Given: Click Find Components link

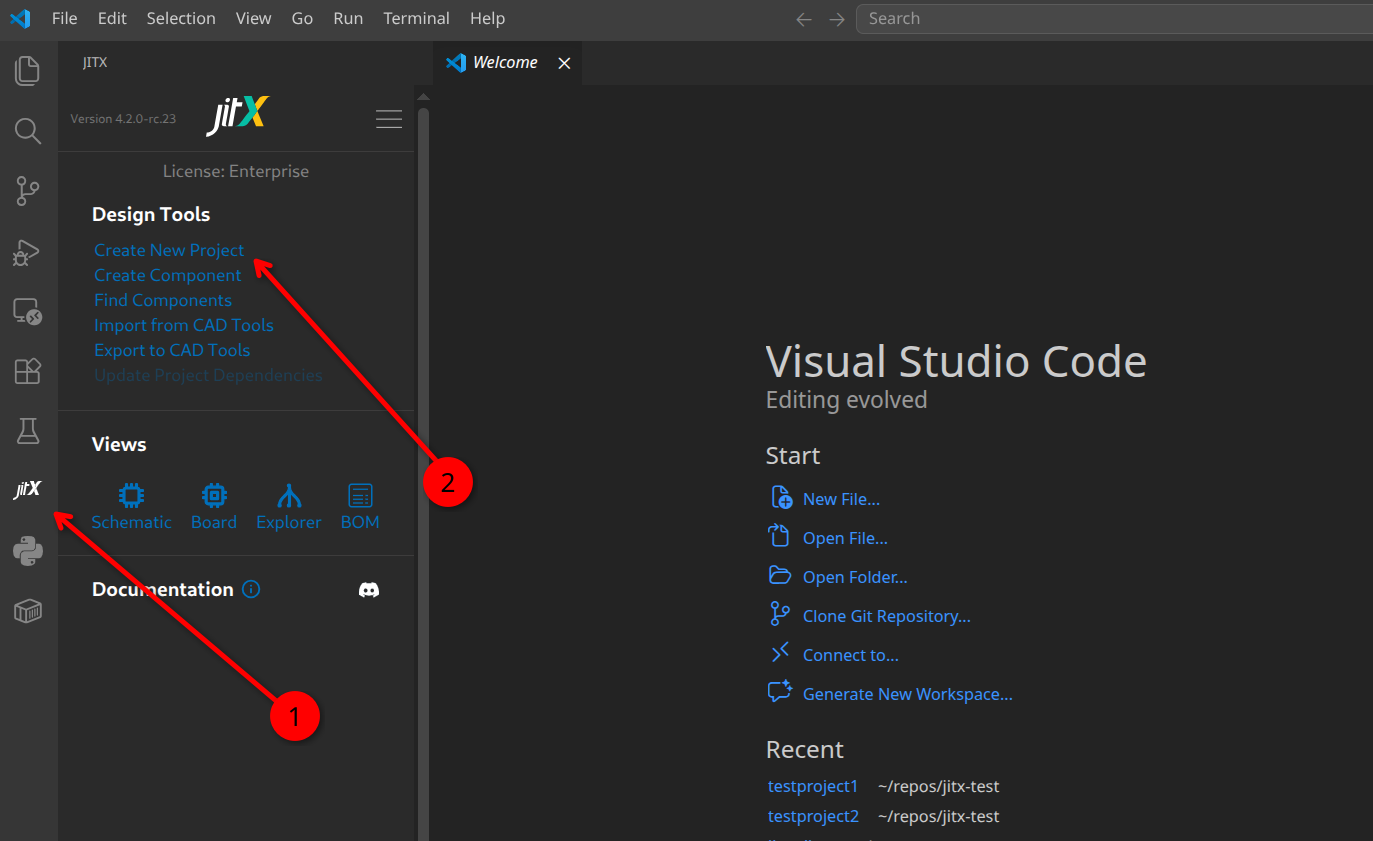Looking at the screenshot, I should point(163,300).
